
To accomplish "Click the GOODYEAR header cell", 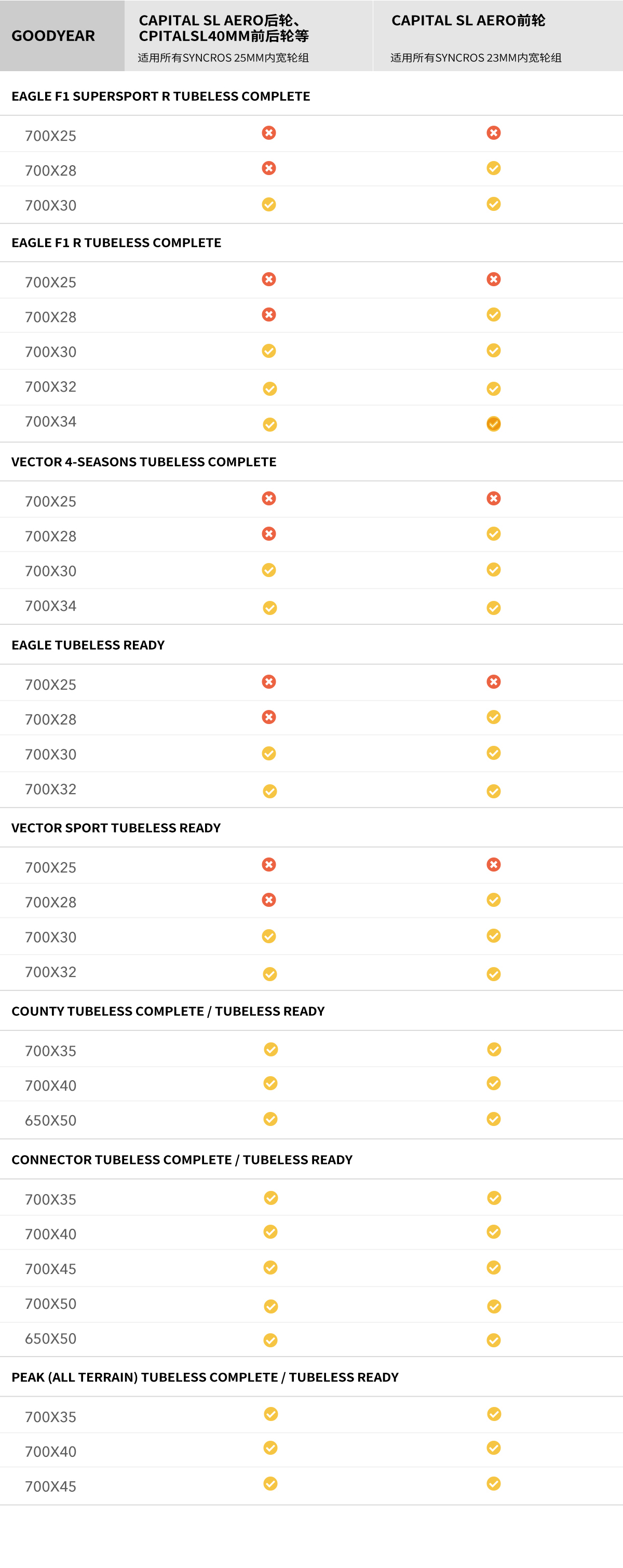I will pyautogui.click(x=62, y=36).
